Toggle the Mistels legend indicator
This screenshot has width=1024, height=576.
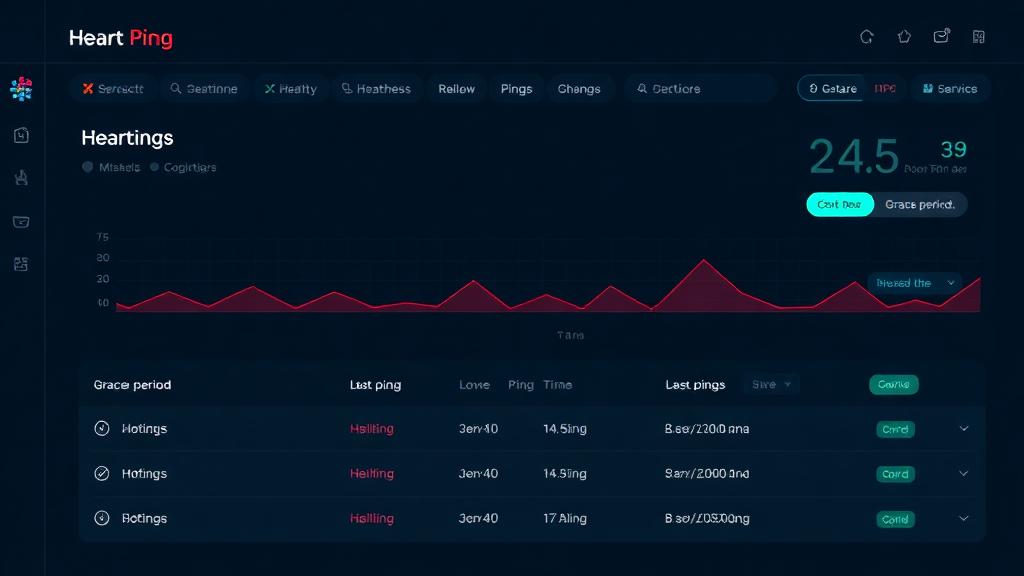(88, 167)
